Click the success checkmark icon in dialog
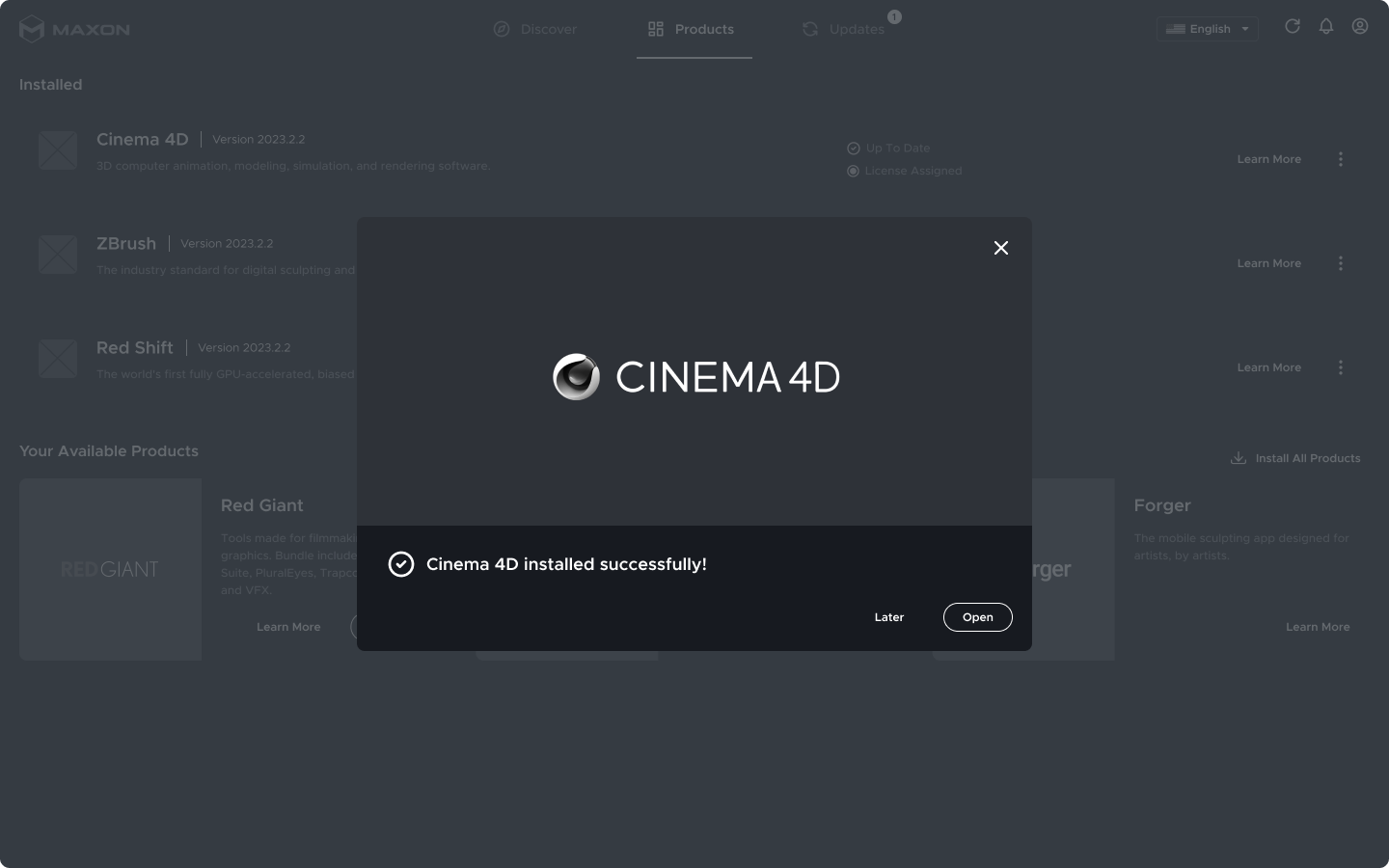 coord(401,564)
